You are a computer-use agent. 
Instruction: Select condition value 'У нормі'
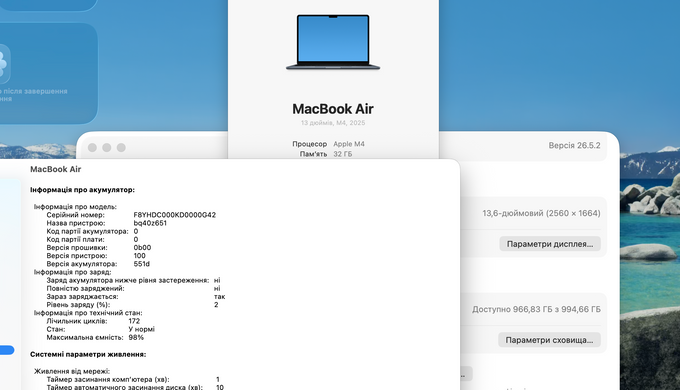(x=142, y=329)
